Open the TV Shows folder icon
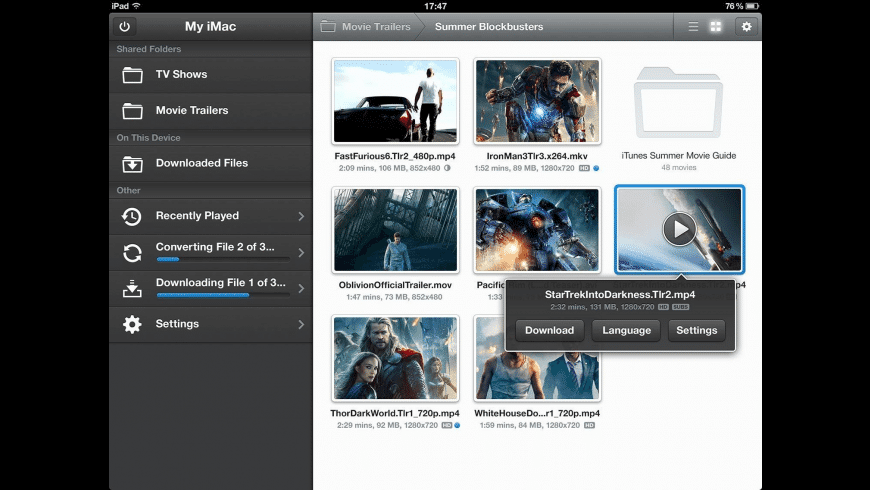The height and width of the screenshot is (490, 870). point(132,75)
